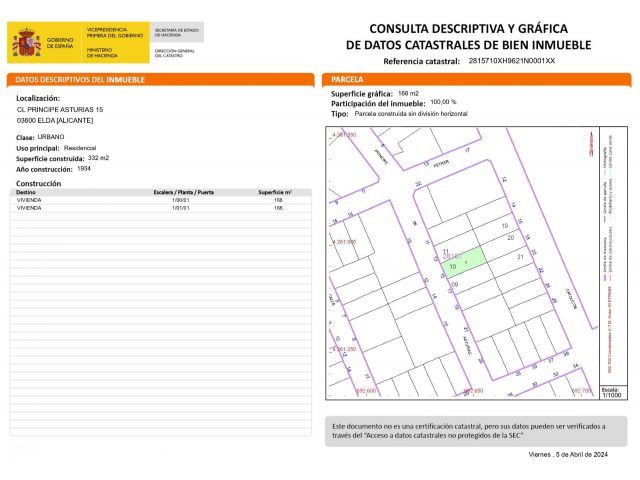Click the gray disclaimer note "Este documento no es..."
This screenshot has width=640, height=480.
476,431
